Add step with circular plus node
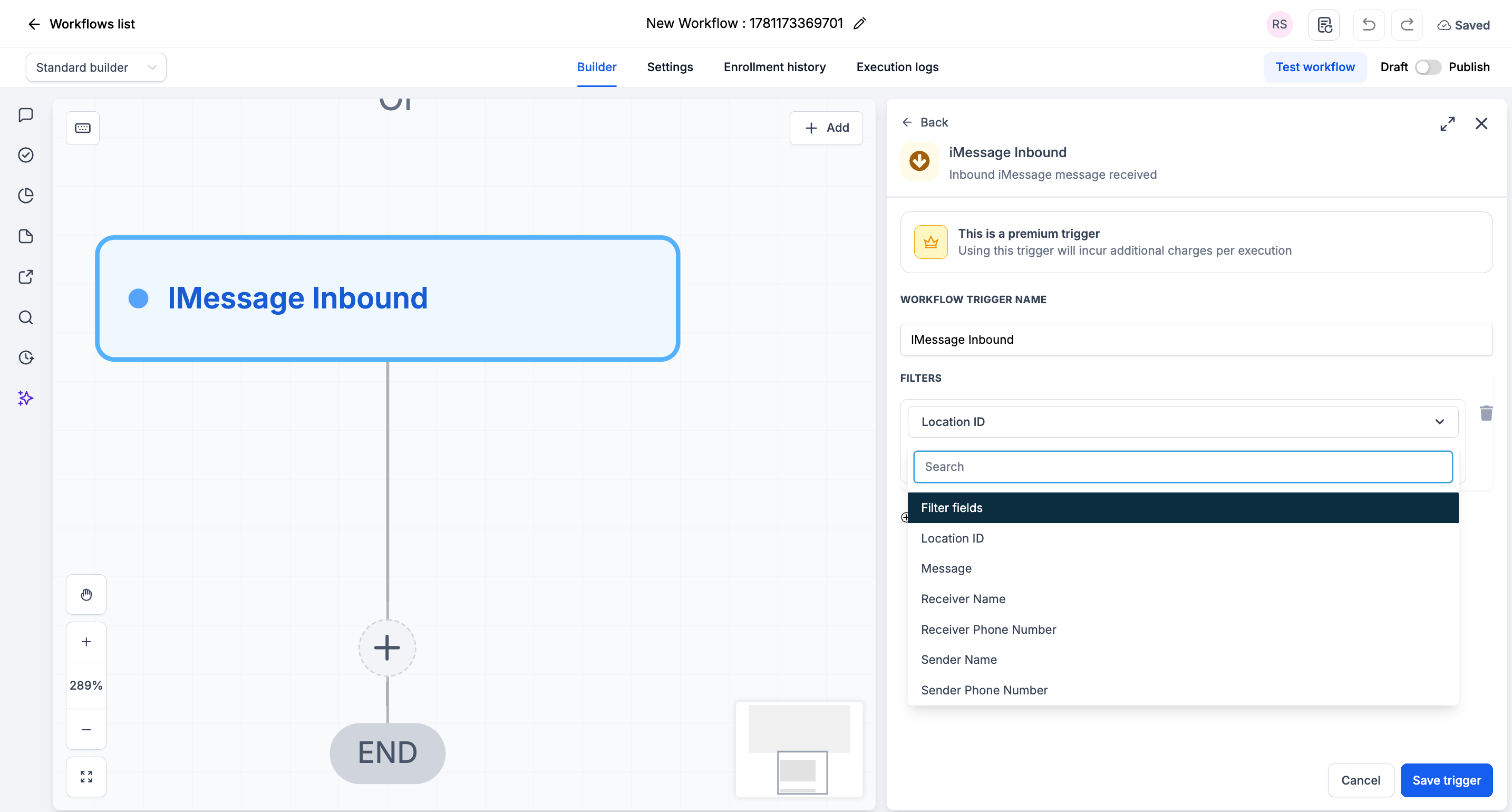This screenshot has height=812, width=1512. click(387, 647)
